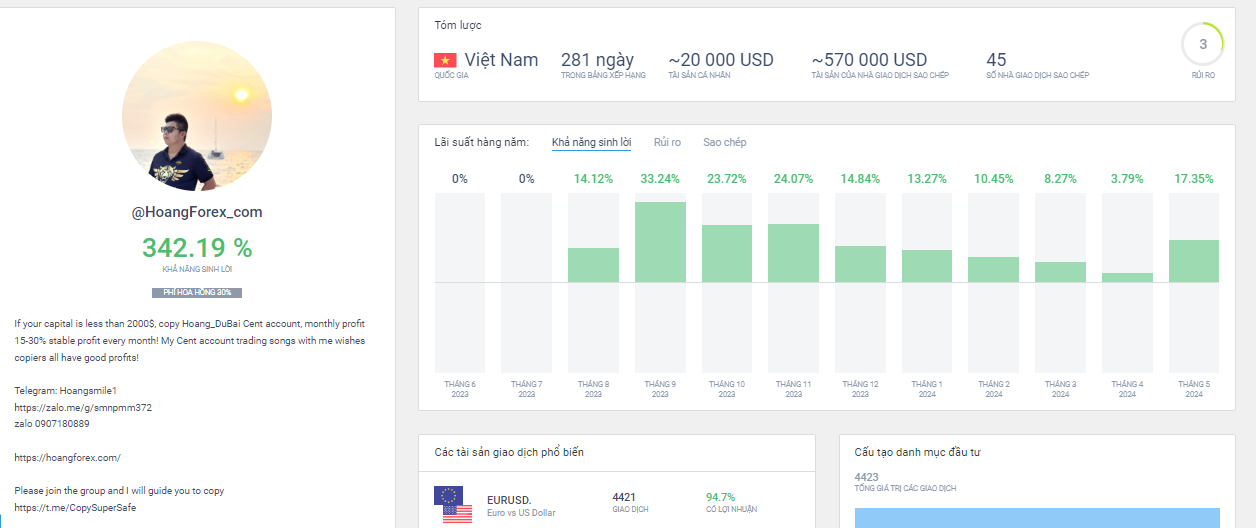This screenshot has width=1256, height=528.
Task: Click the Tháng 6 2023 empty column
Action: pos(460,282)
